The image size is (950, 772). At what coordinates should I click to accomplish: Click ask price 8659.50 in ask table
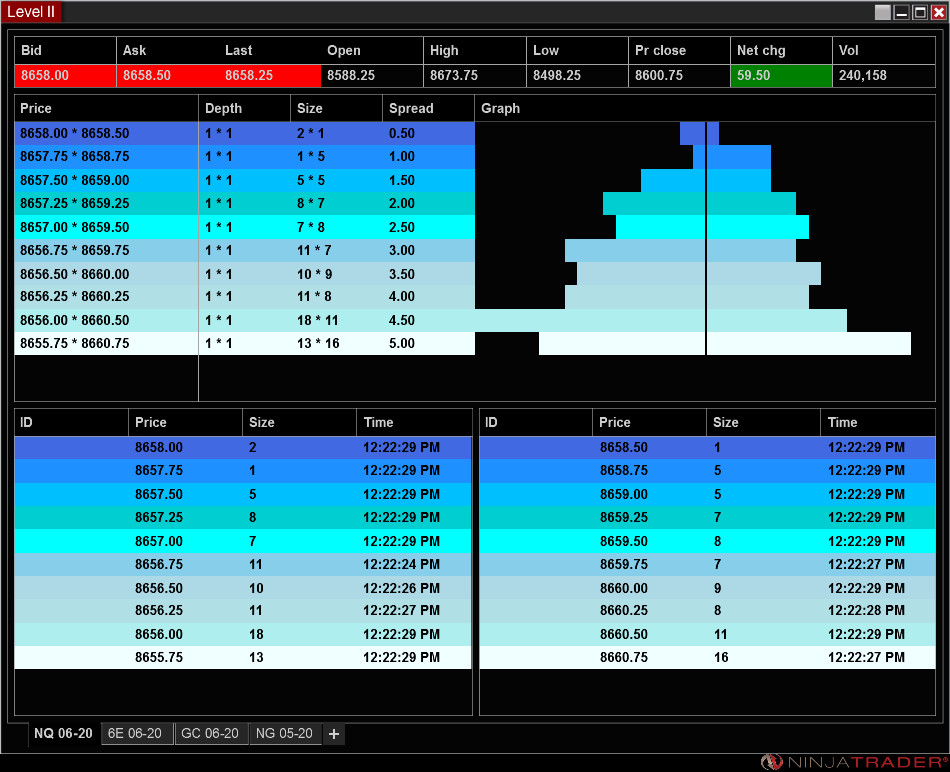(x=623, y=541)
